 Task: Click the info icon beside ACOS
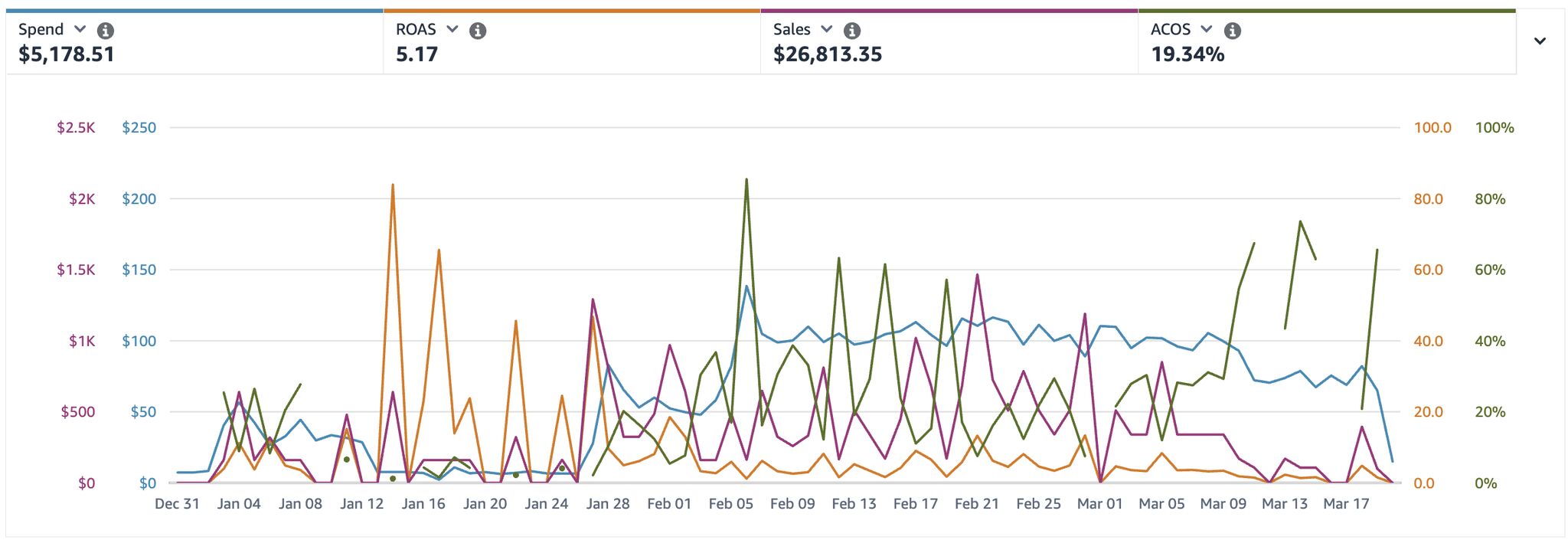click(1232, 31)
